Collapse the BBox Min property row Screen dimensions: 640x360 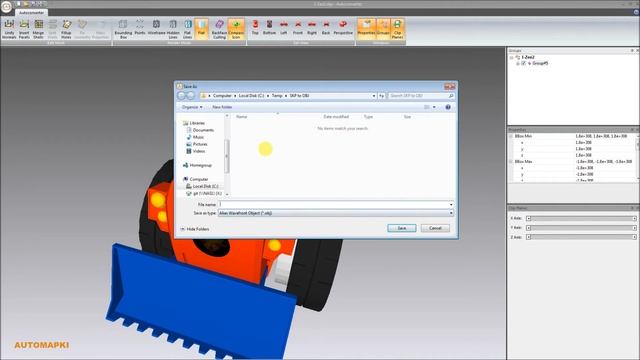511,136
